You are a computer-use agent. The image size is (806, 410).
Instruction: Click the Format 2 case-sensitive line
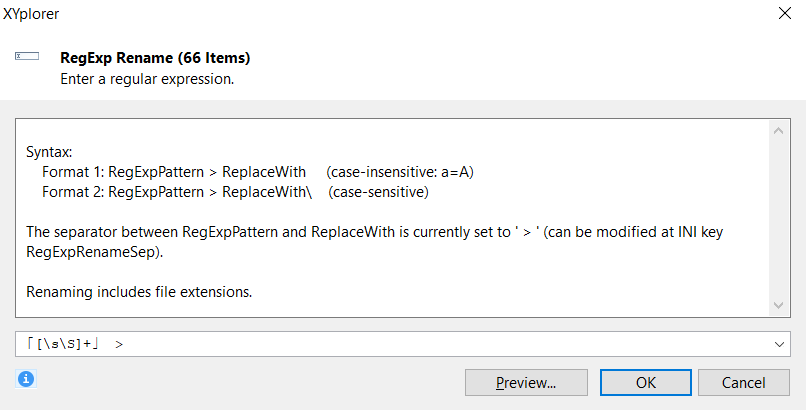tap(235, 191)
